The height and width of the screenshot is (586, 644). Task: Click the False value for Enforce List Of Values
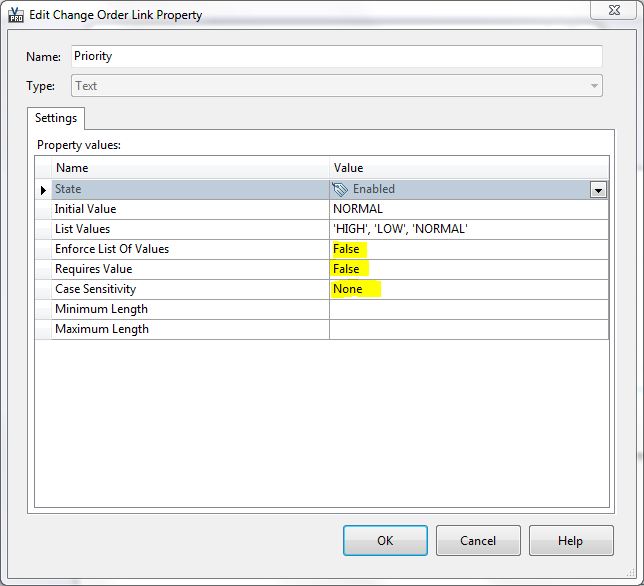(x=469, y=249)
